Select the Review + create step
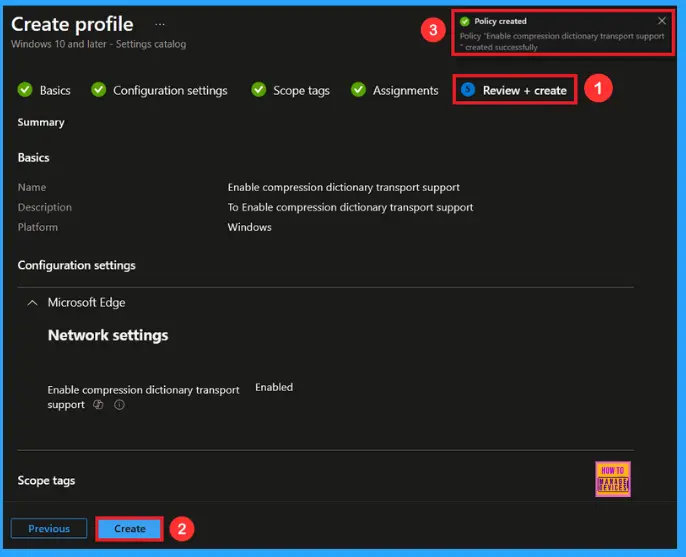The height and width of the screenshot is (557, 686). pyautogui.click(x=514, y=90)
